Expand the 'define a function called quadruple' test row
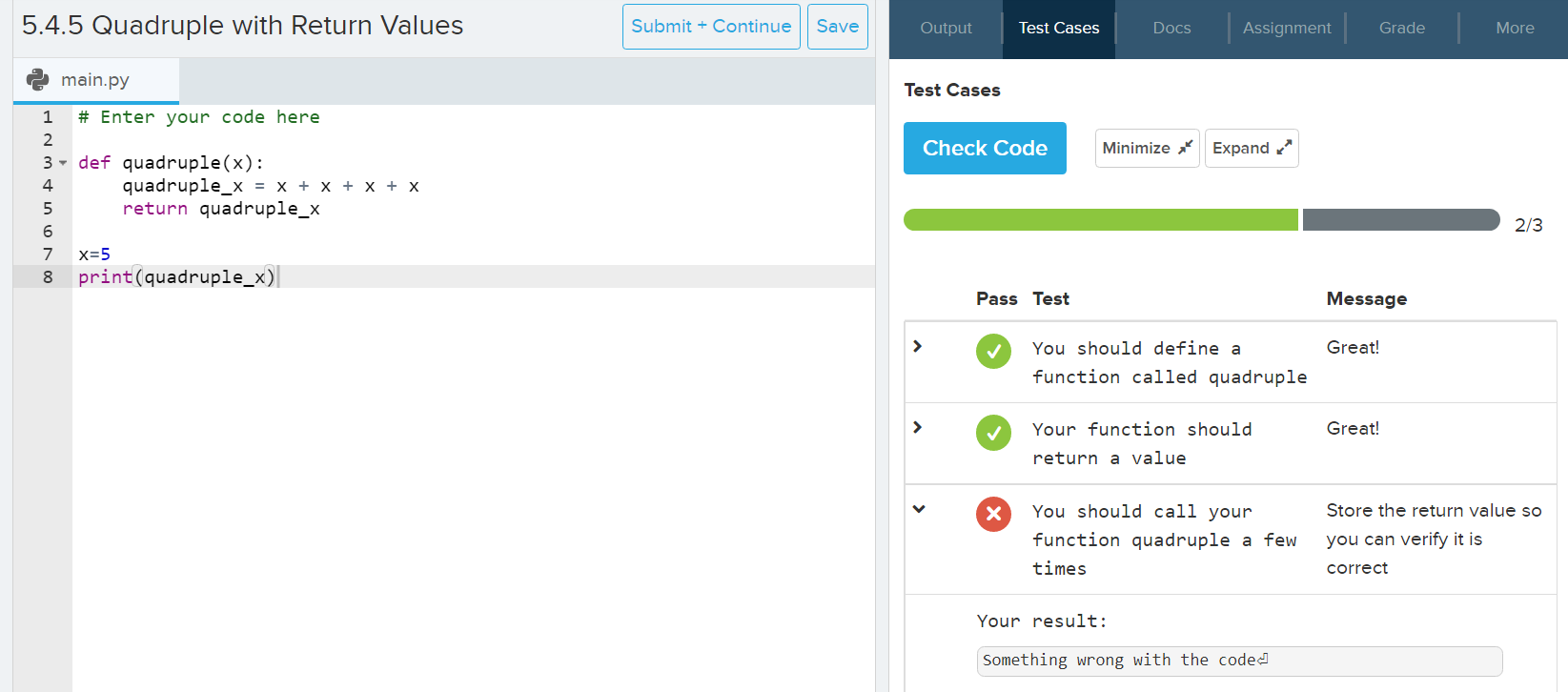Image resolution: width=1568 pixels, height=692 pixels. [x=917, y=346]
